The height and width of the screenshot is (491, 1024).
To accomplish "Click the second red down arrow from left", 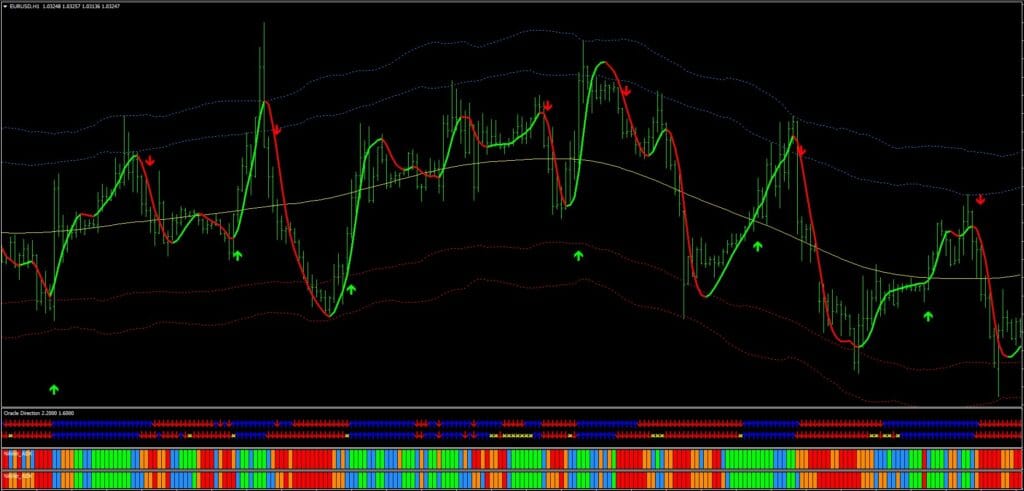I will [x=277, y=129].
